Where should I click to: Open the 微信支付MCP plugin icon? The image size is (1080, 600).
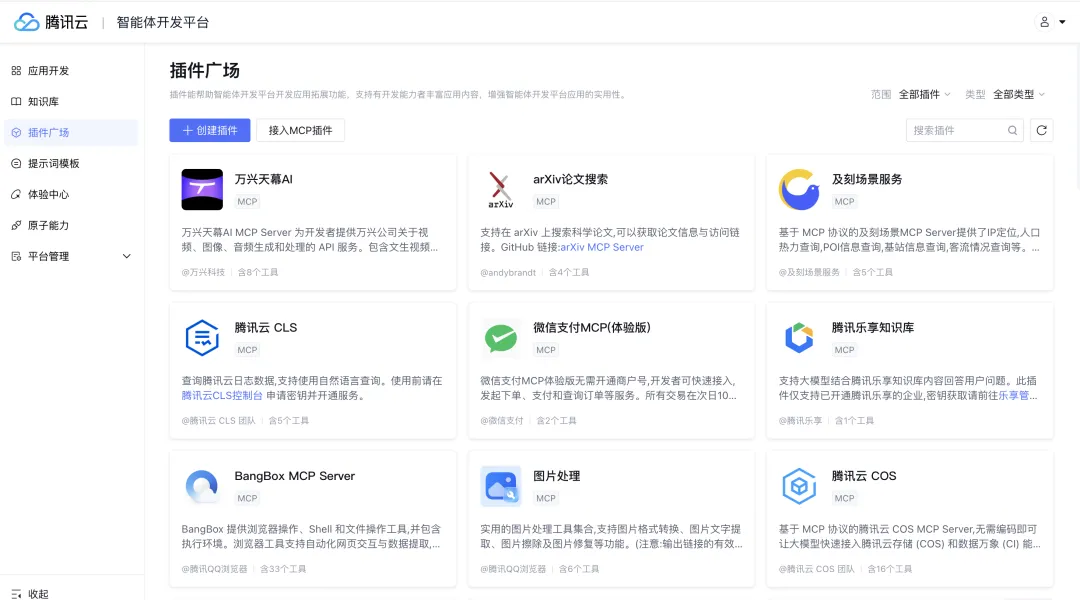pos(501,338)
